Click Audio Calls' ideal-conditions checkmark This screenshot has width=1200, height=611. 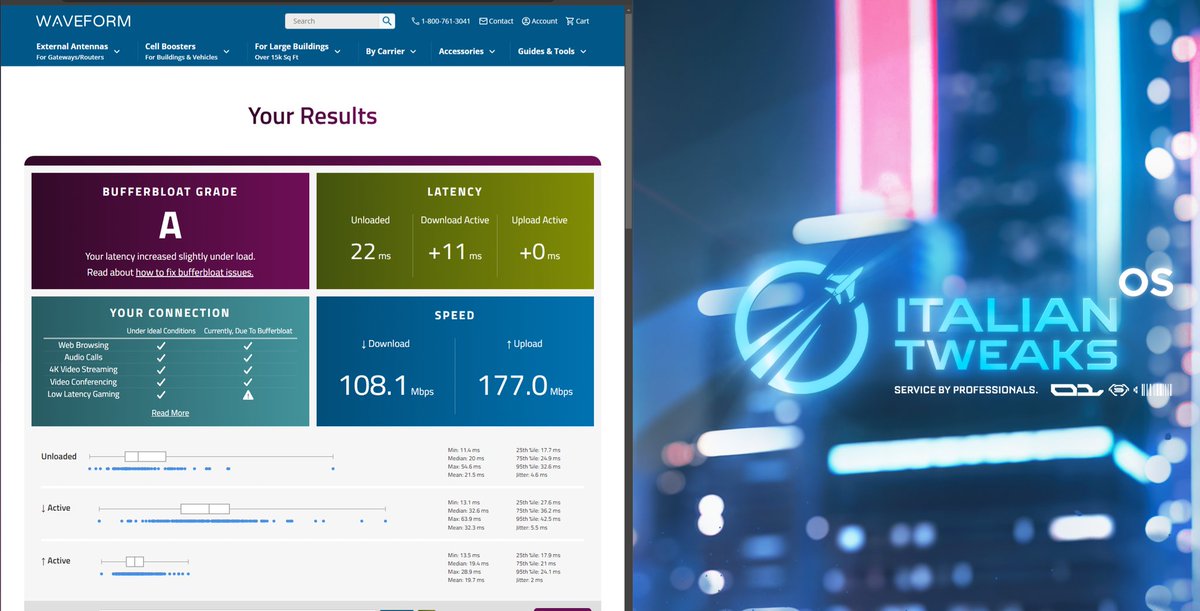click(x=162, y=357)
